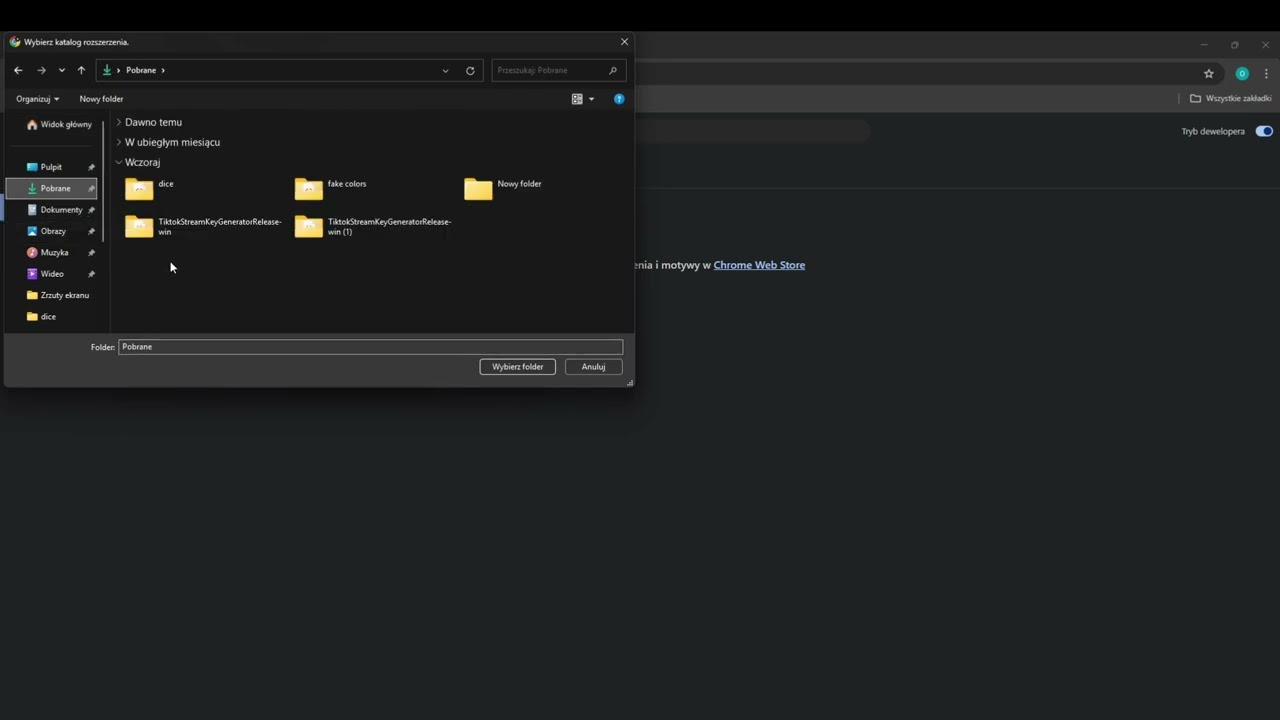Select the TiktokStreamKeyGeneratorRelease-win (1) folder
Screen dimensions: 1280x720
tap(374, 227)
